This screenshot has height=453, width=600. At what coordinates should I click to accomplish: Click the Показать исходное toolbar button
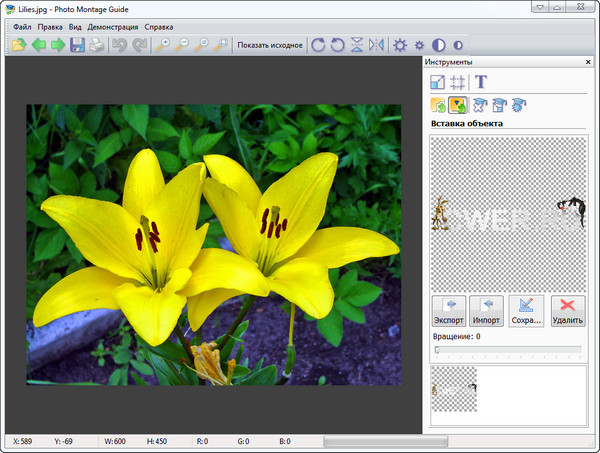pyautogui.click(x=270, y=45)
